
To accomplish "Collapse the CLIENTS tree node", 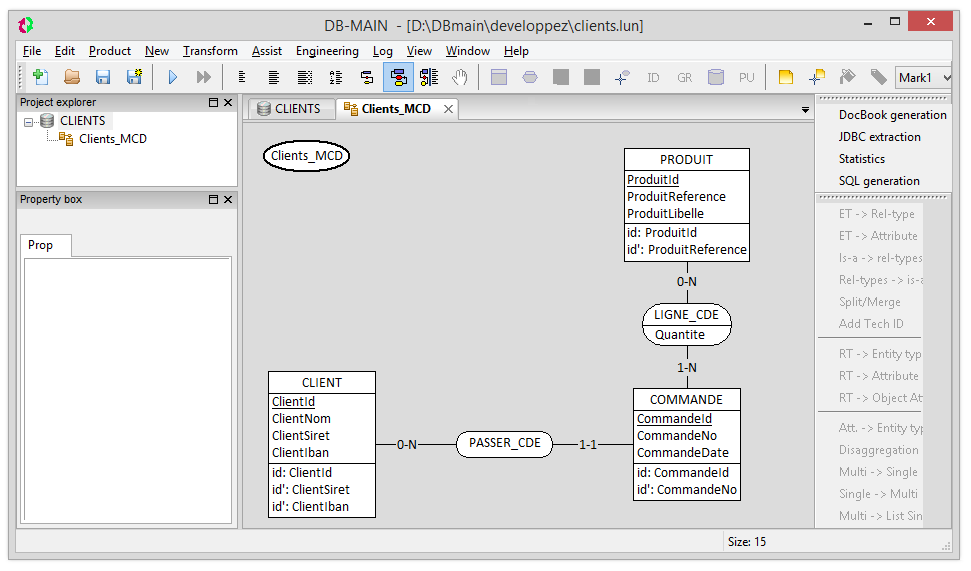I will 28,122.
